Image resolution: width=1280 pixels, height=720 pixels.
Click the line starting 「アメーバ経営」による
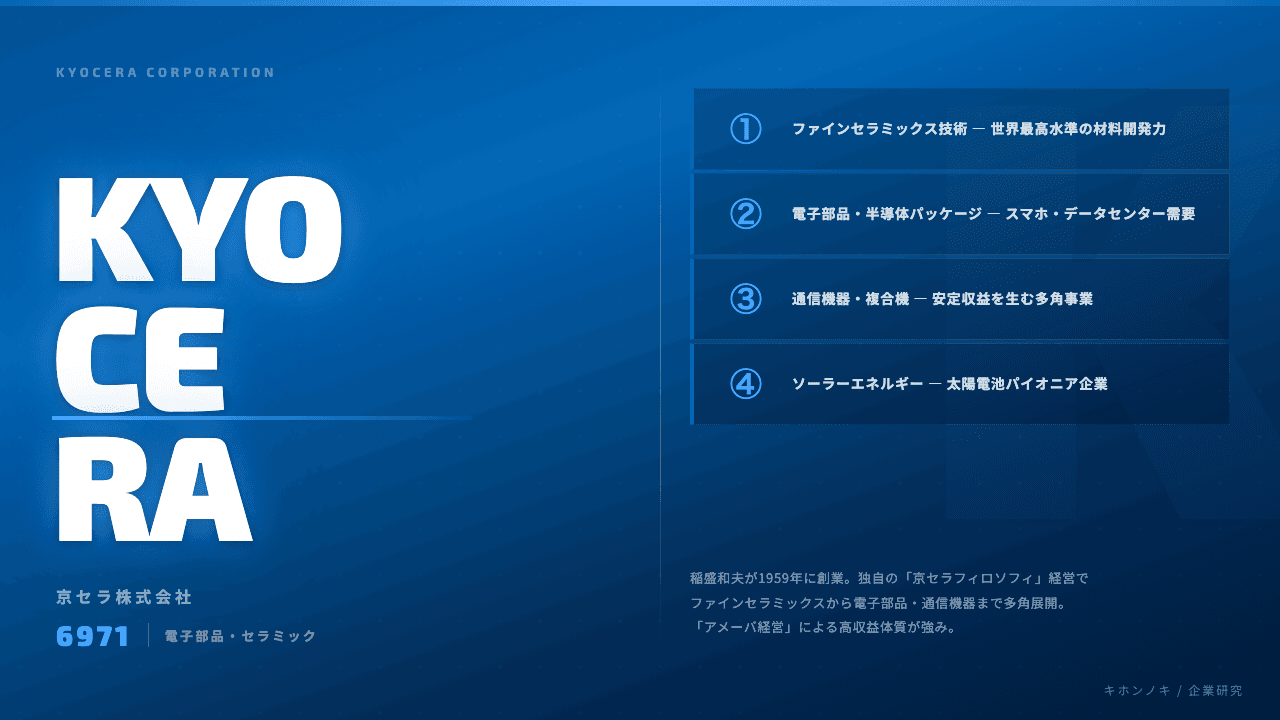(824, 629)
